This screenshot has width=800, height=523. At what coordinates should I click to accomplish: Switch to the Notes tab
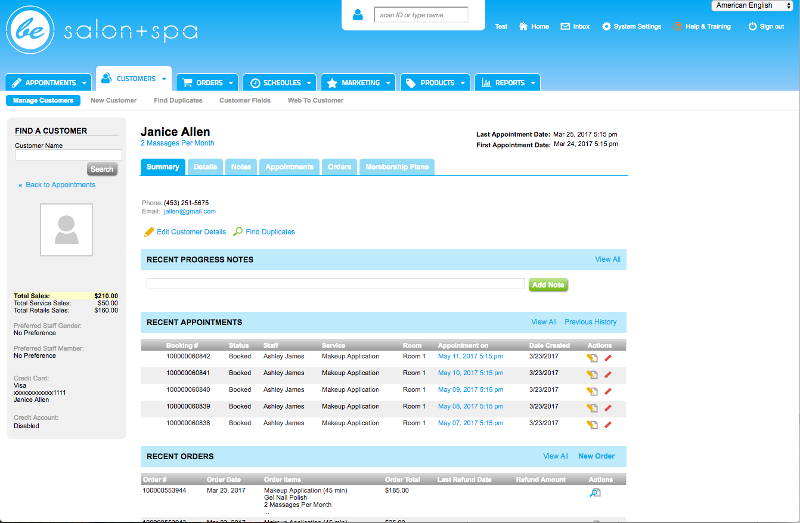click(241, 167)
